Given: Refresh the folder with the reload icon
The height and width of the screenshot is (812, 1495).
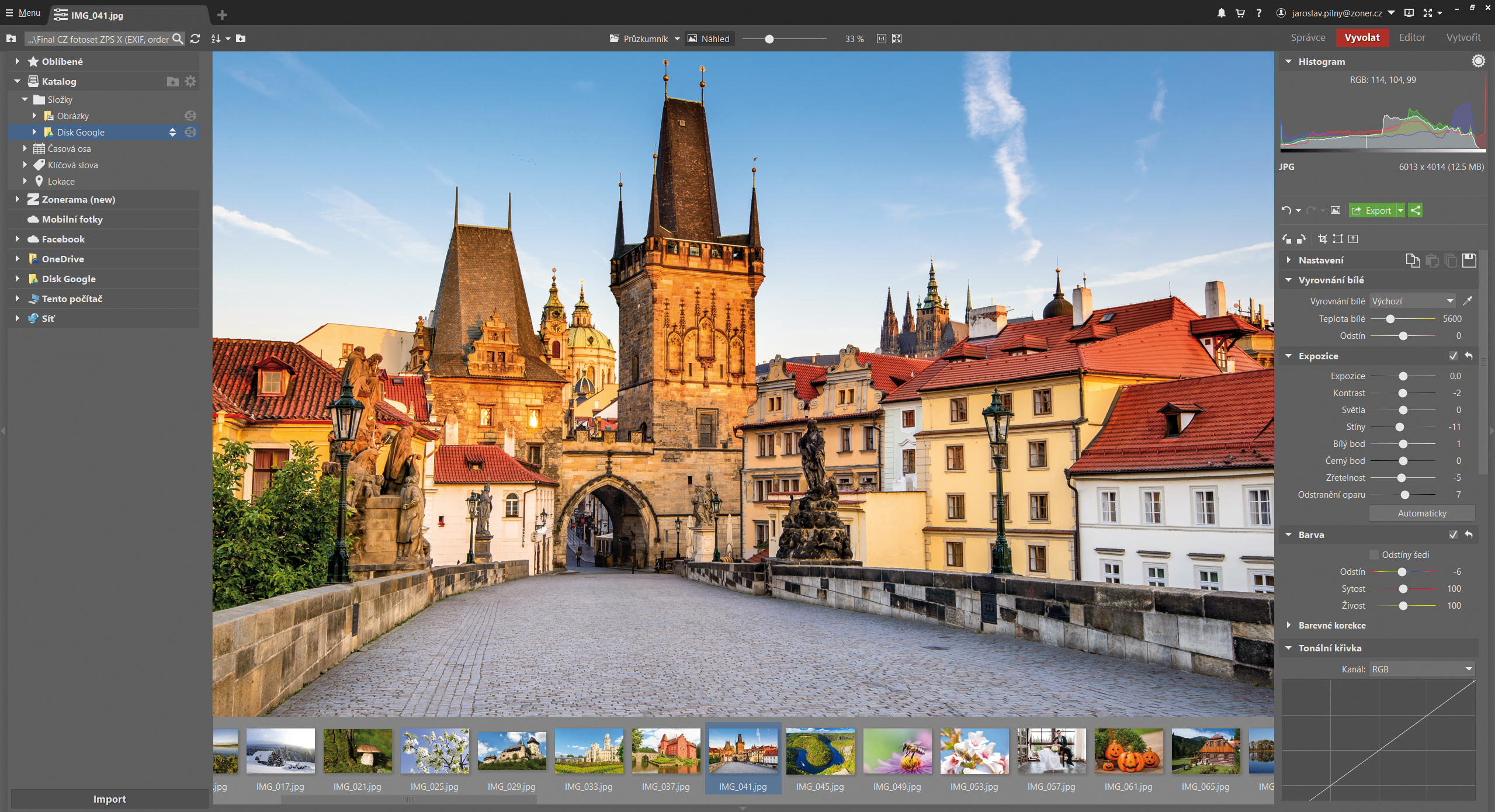Looking at the screenshot, I should point(195,39).
